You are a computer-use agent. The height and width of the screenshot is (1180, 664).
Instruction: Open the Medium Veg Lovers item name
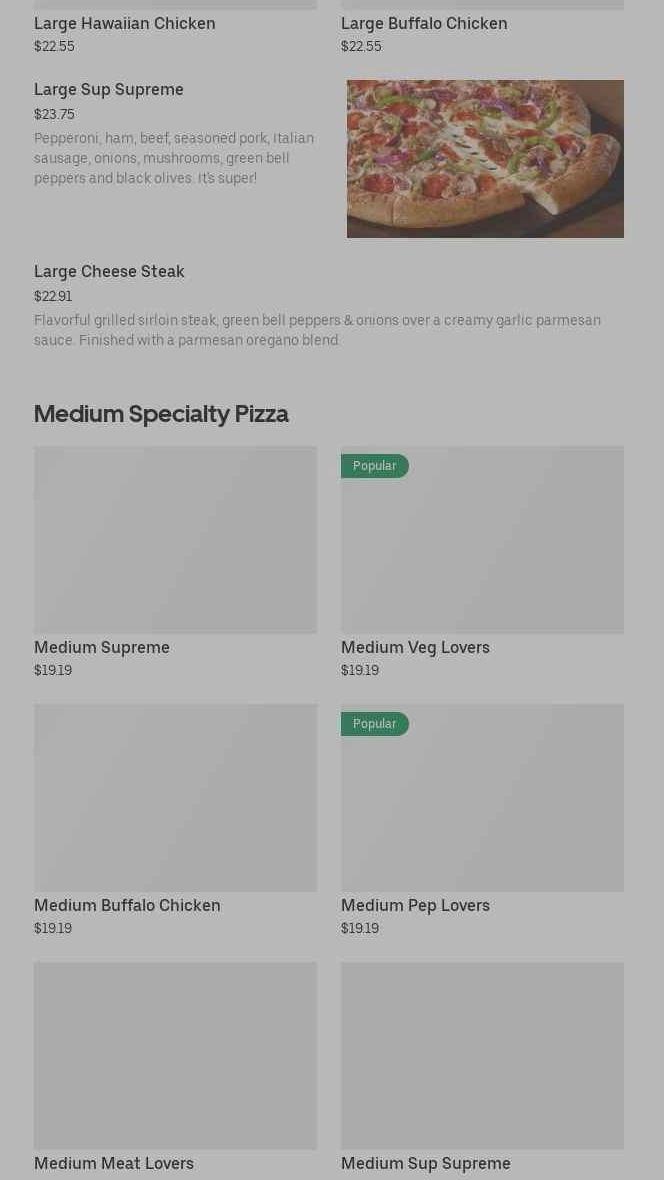(415, 648)
